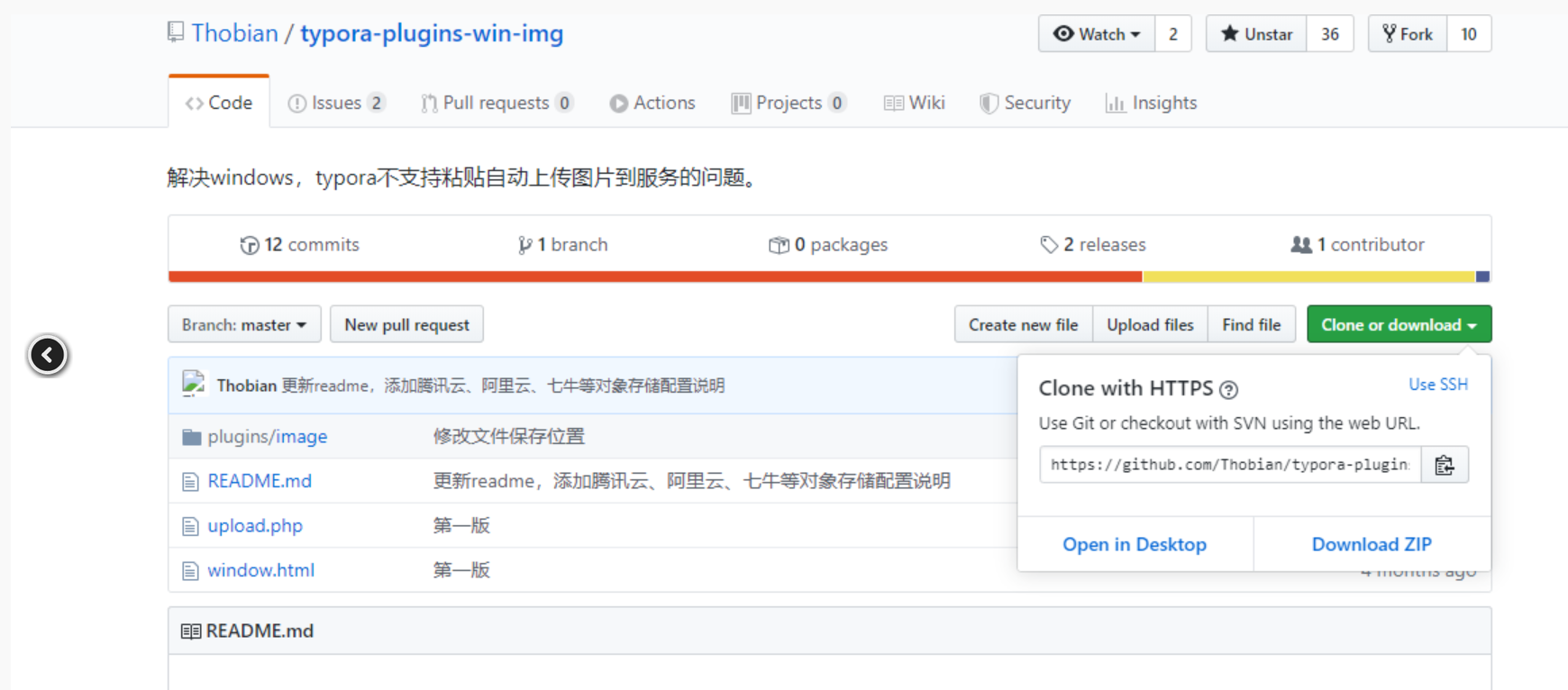The width and height of the screenshot is (1568, 690).
Task: Switch clone method with Use SSH
Action: click(x=1438, y=384)
